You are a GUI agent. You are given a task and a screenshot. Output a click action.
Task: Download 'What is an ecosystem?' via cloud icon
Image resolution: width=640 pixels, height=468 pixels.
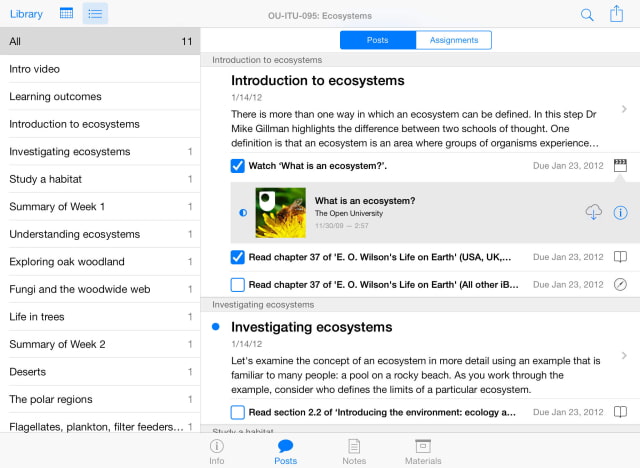pos(594,212)
